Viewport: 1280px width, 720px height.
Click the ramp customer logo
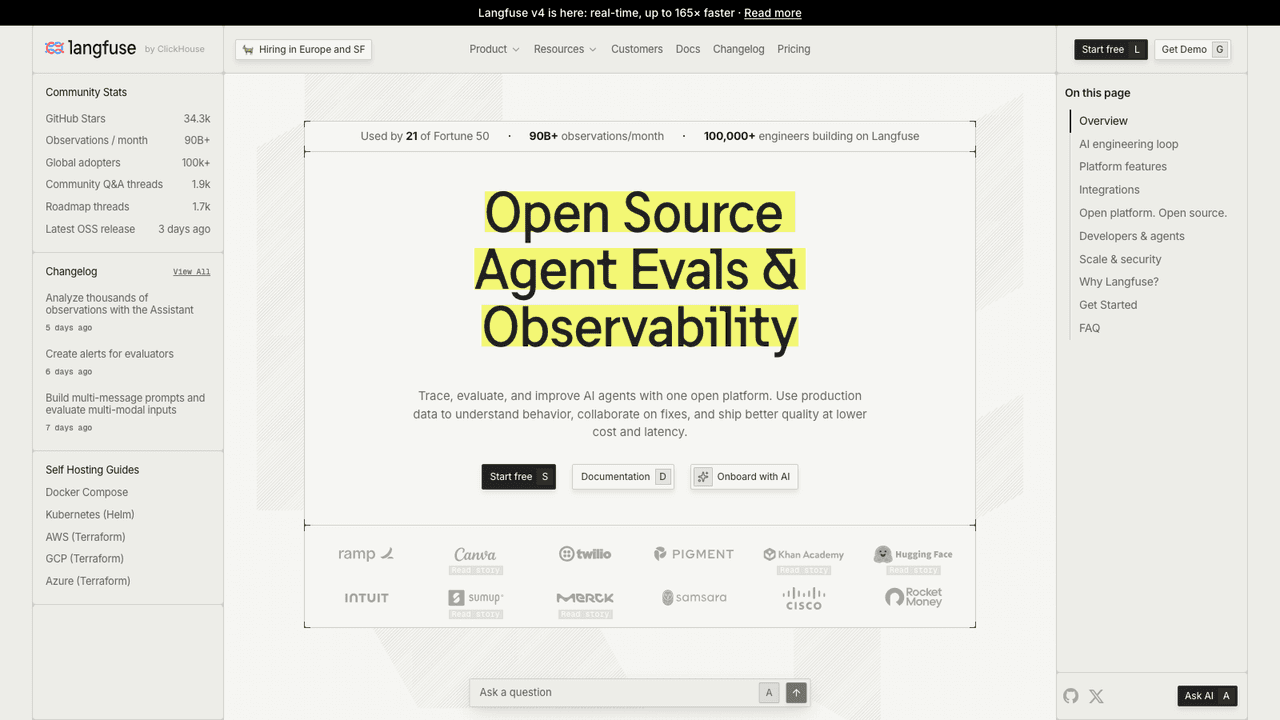coord(366,554)
